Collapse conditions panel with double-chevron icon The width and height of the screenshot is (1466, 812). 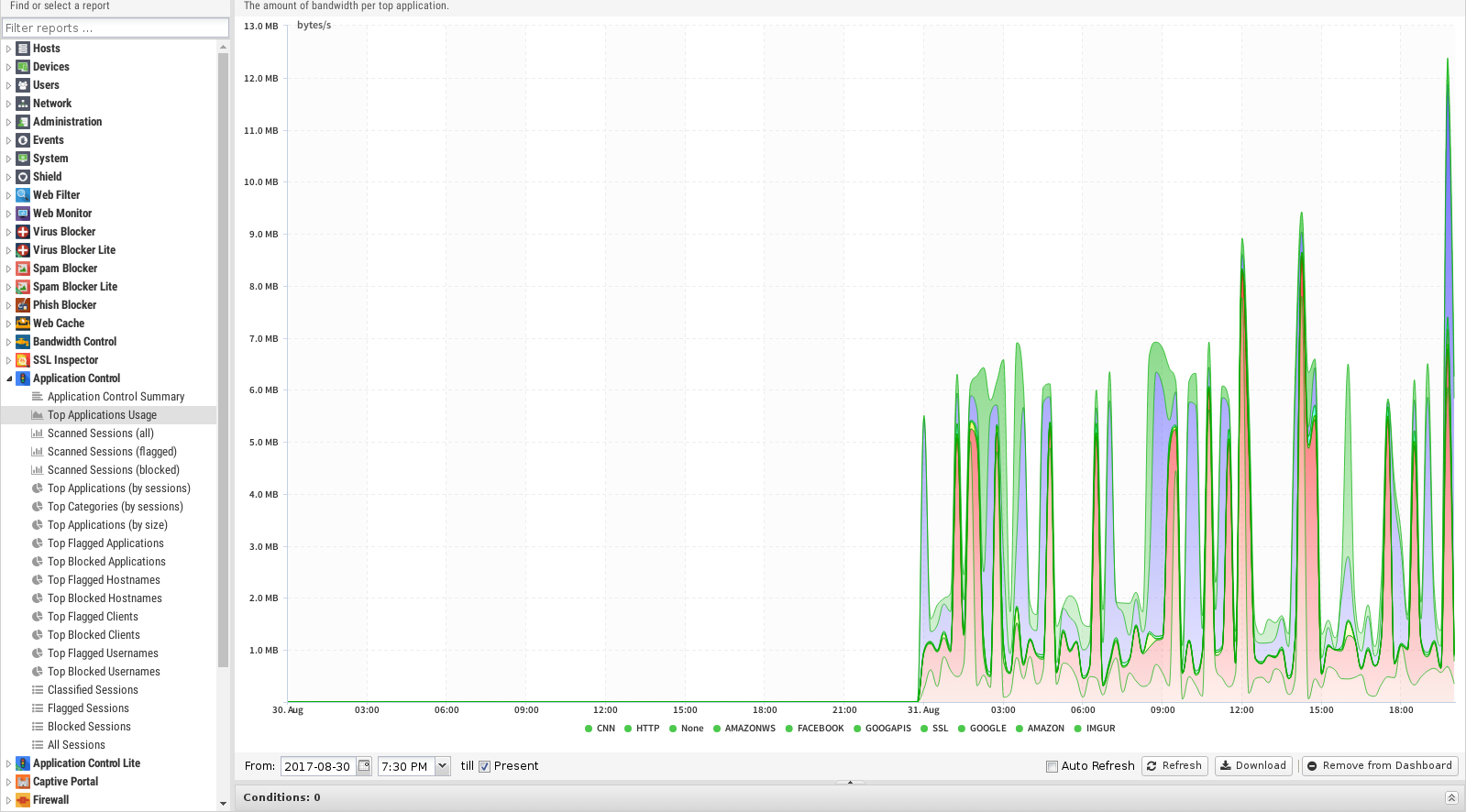1451,797
